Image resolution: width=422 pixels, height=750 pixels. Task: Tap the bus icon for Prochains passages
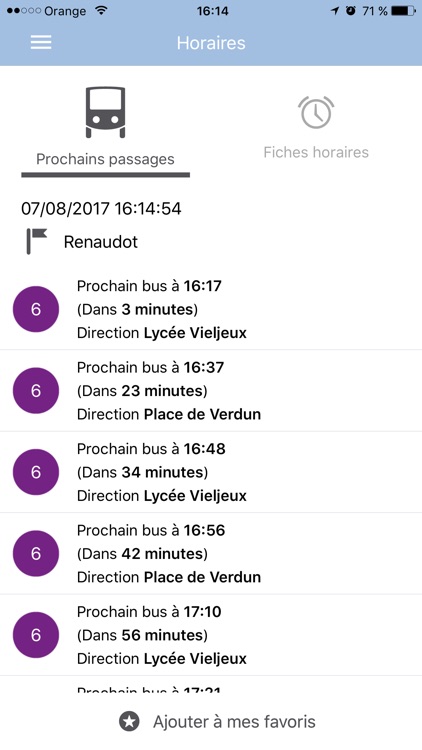click(x=105, y=112)
